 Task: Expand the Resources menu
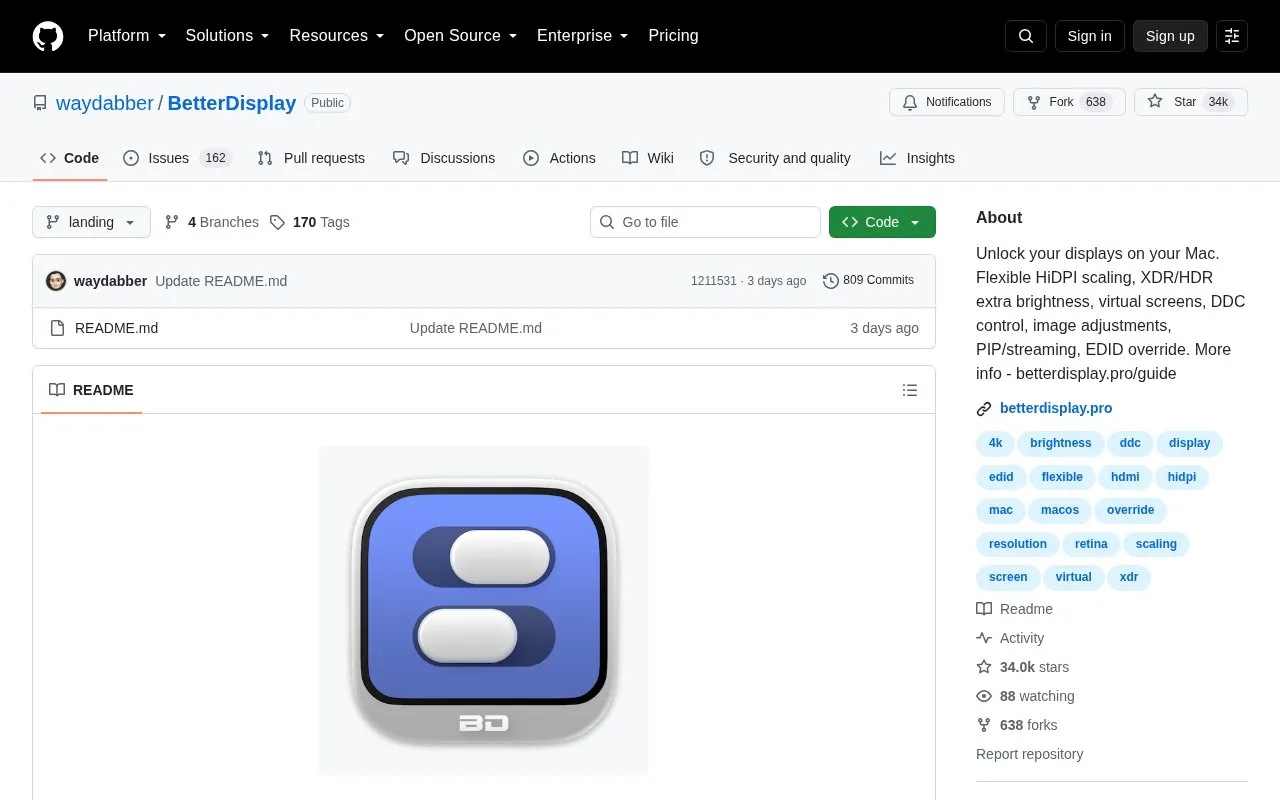coord(337,36)
